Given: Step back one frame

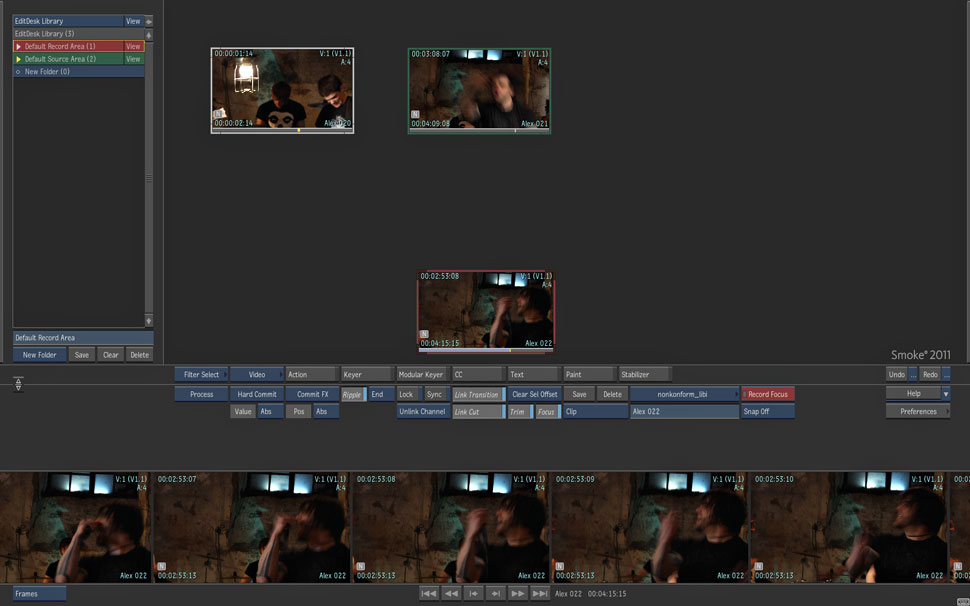Looking at the screenshot, I should [x=473, y=593].
